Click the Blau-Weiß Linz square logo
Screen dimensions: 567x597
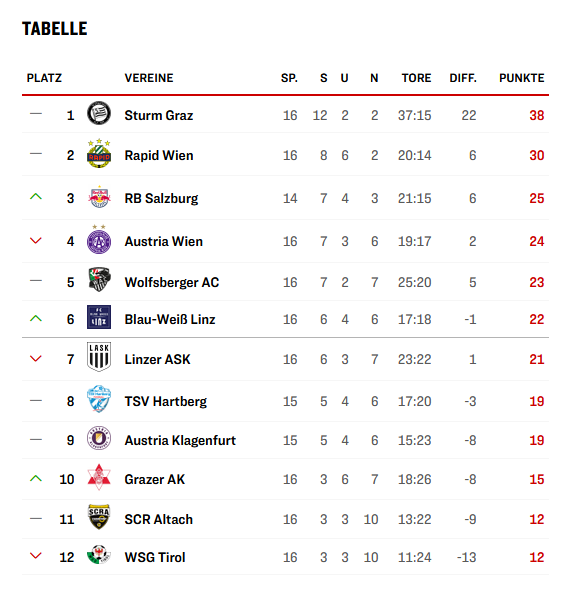tap(99, 317)
